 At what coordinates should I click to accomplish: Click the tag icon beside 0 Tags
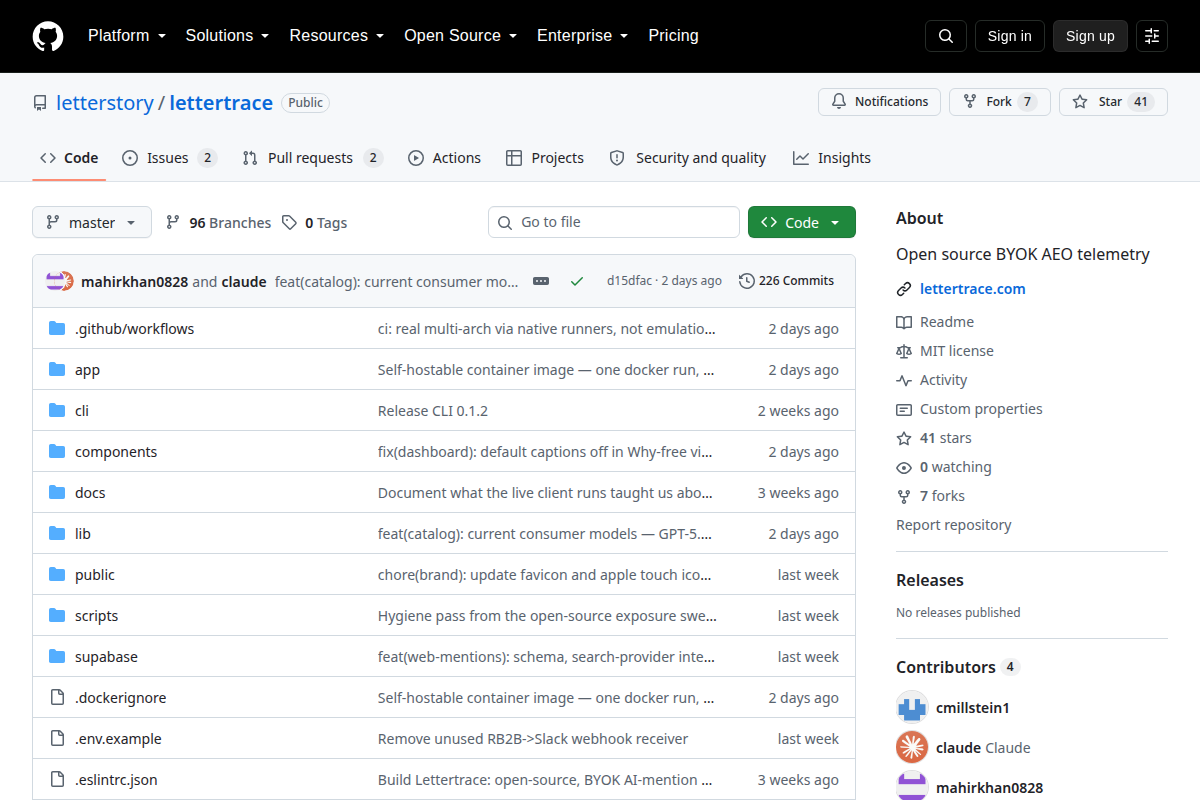tap(289, 223)
